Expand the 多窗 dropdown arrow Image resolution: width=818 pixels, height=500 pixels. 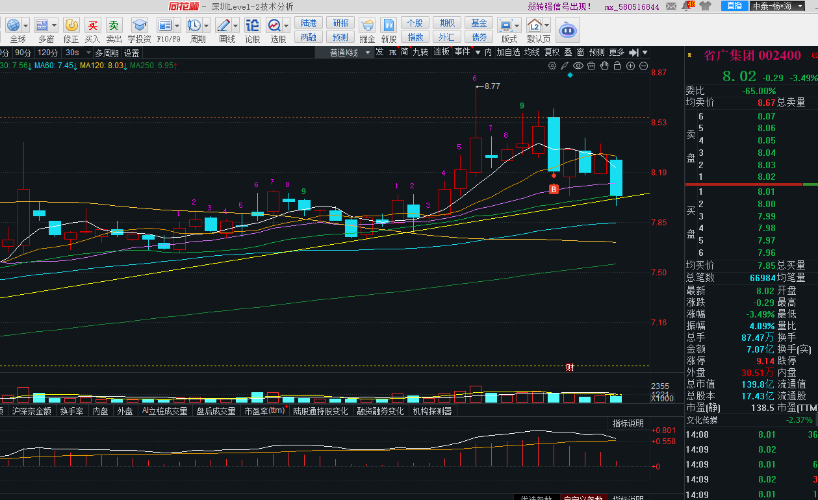coord(54,26)
